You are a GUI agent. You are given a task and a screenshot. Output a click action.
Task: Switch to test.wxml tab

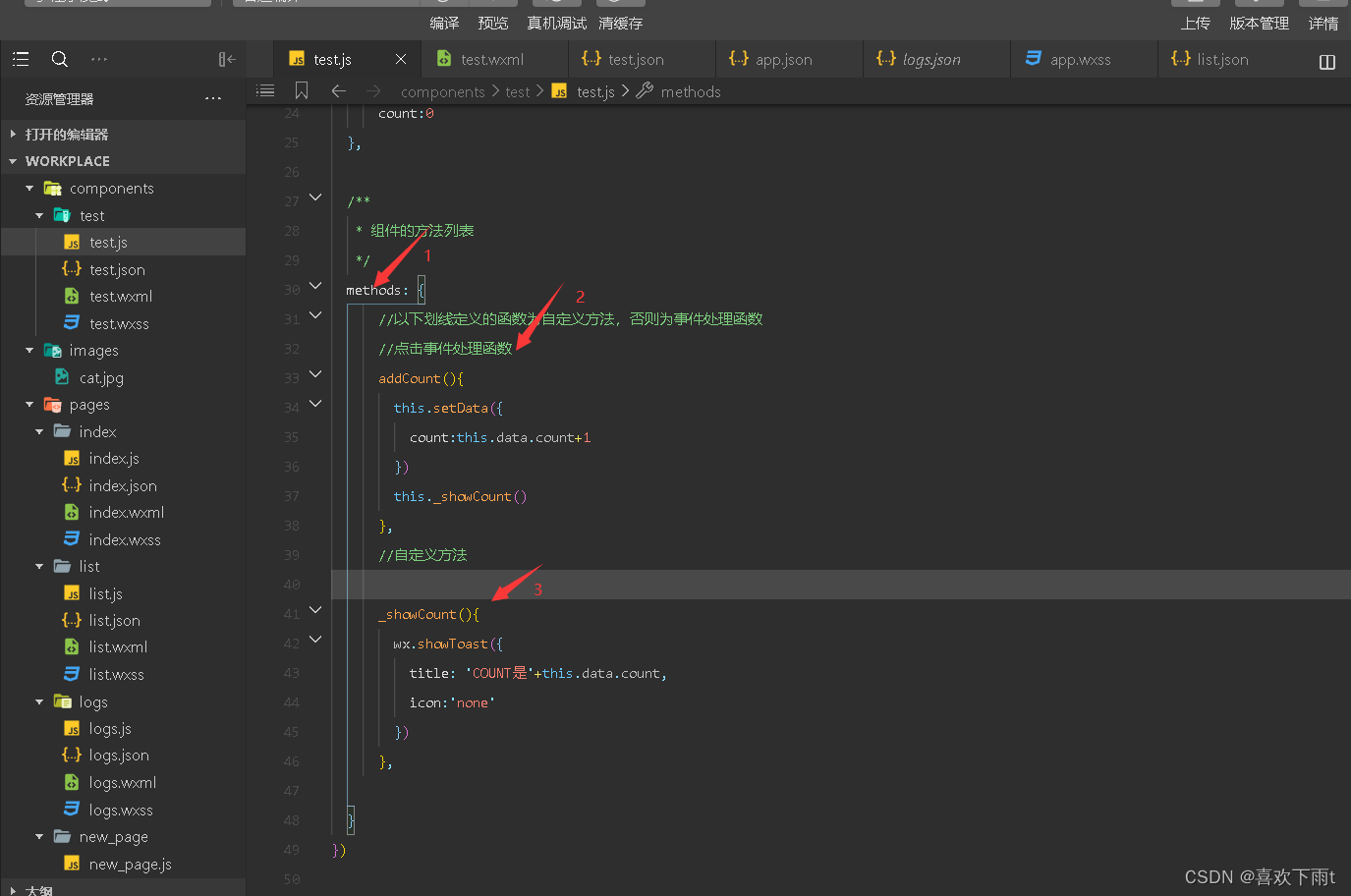point(494,59)
